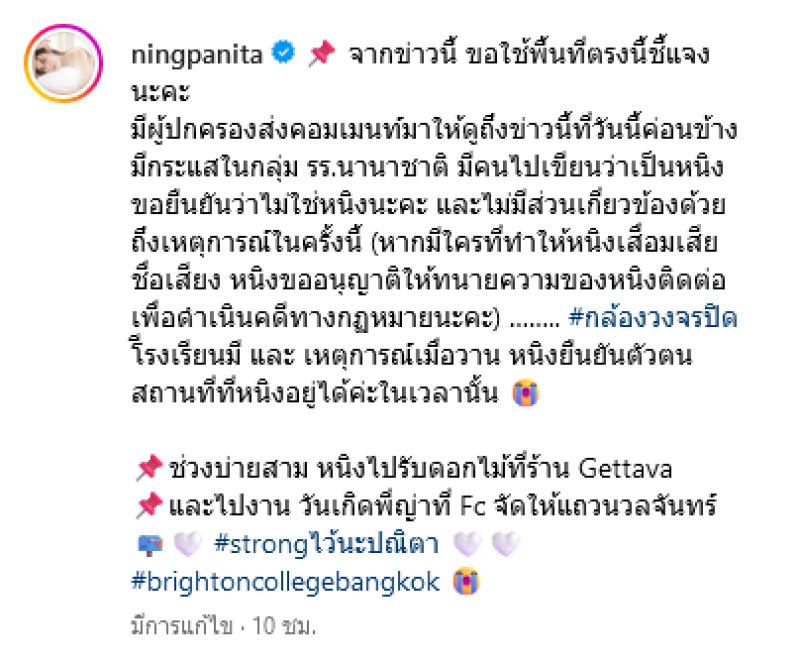Image resolution: width=800 pixels, height=666 pixels.
Task: Click first heart after #strongไว้นะปณิตา
Action: click(x=467, y=544)
